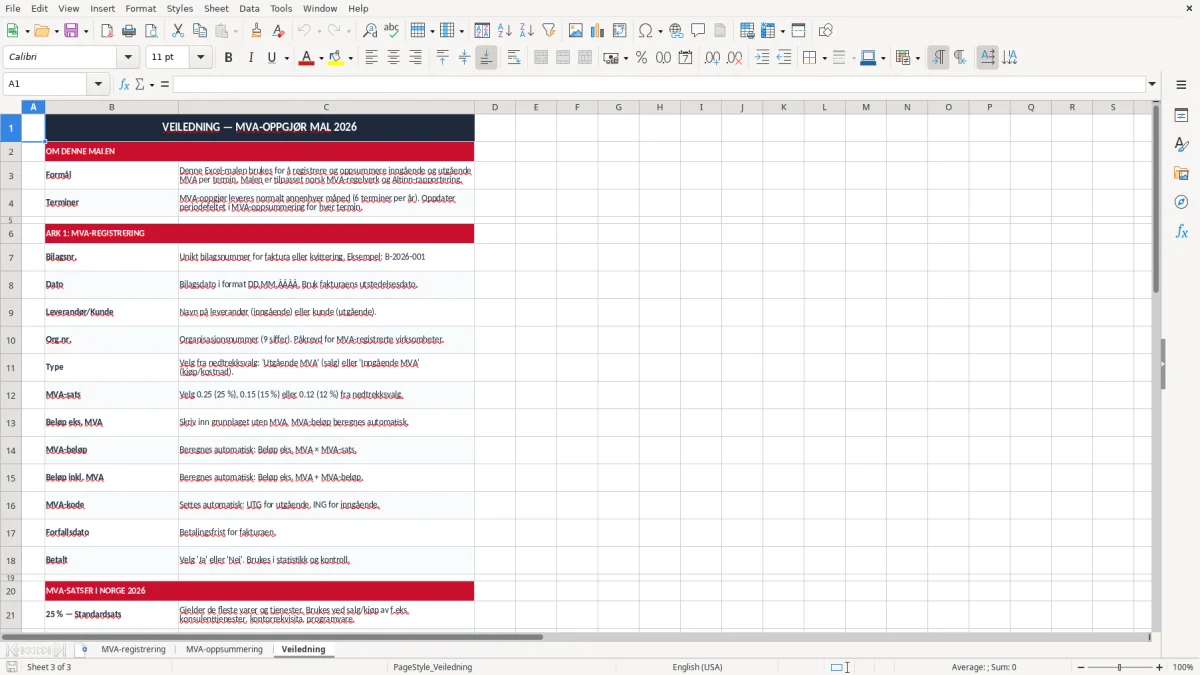Open the Select Function (Sum) dropdown arrow
This screenshot has width=1200, height=675.
click(x=152, y=84)
